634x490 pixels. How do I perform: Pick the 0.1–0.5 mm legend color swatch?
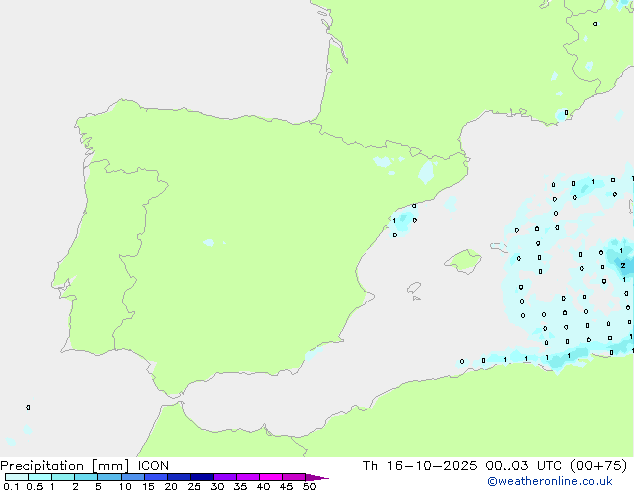[x=17, y=477]
